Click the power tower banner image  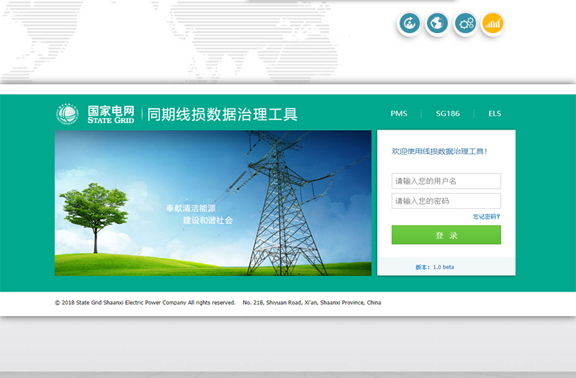pos(213,203)
